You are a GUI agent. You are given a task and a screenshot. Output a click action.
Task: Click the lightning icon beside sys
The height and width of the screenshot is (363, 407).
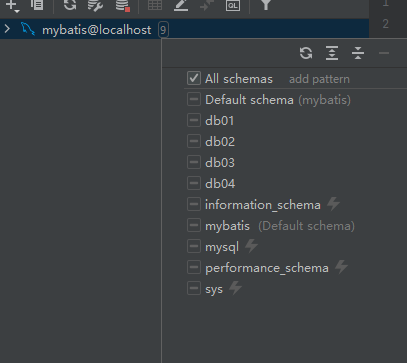coord(235,288)
